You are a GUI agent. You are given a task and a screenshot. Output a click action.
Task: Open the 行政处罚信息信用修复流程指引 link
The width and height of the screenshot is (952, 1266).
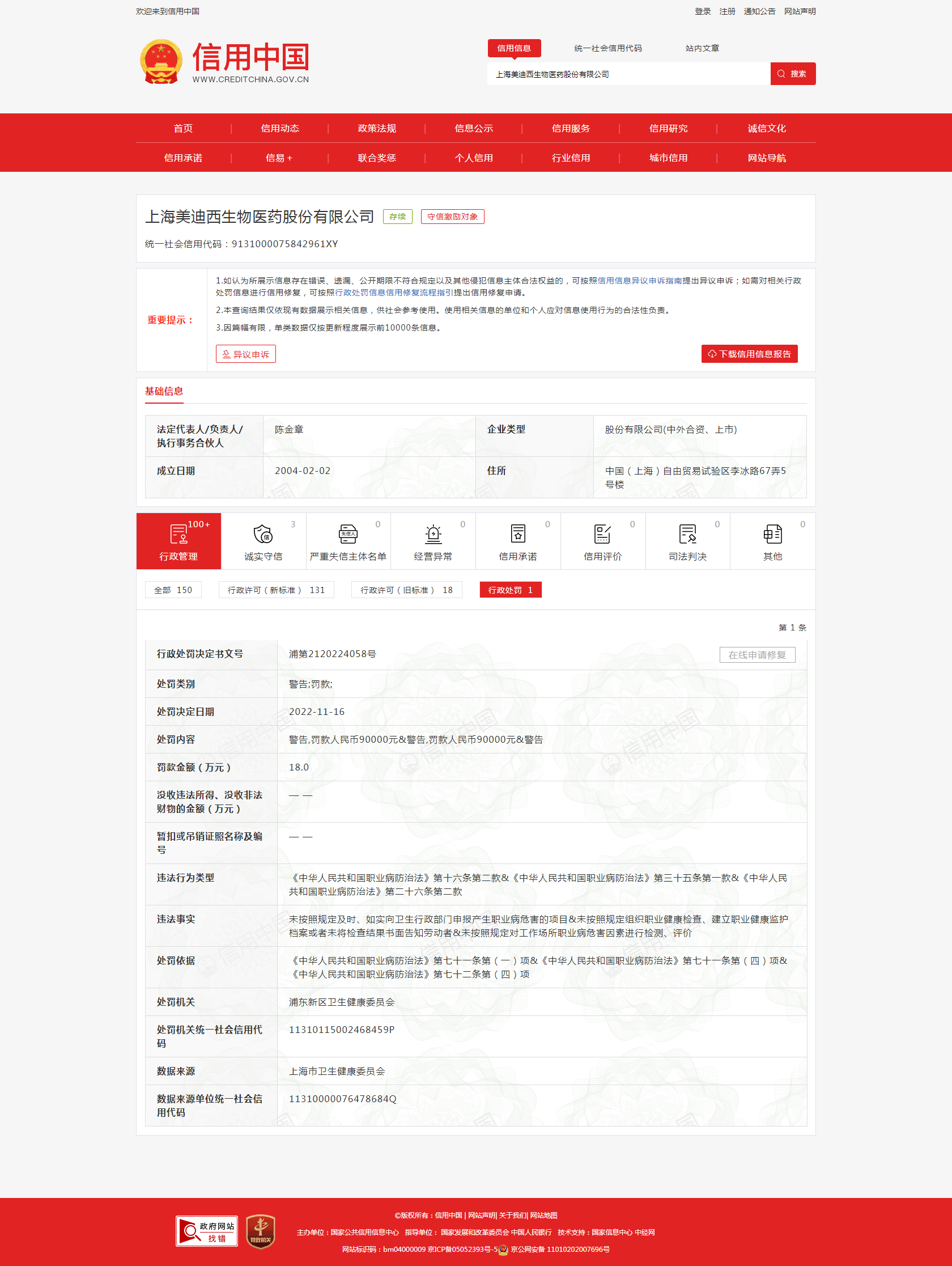coord(394,293)
